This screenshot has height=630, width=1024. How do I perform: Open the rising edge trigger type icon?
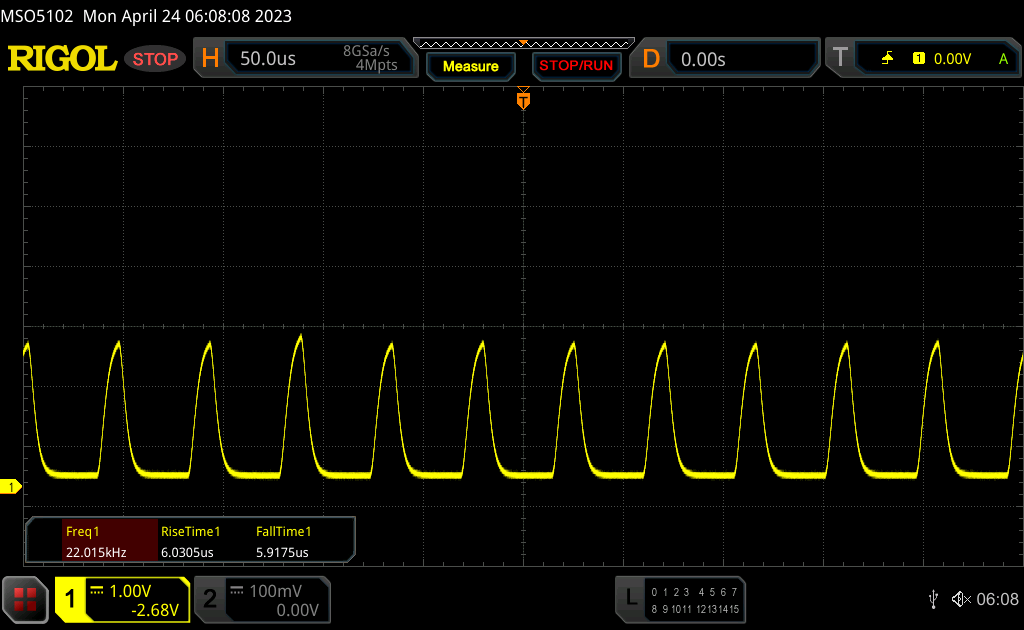tap(887, 59)
